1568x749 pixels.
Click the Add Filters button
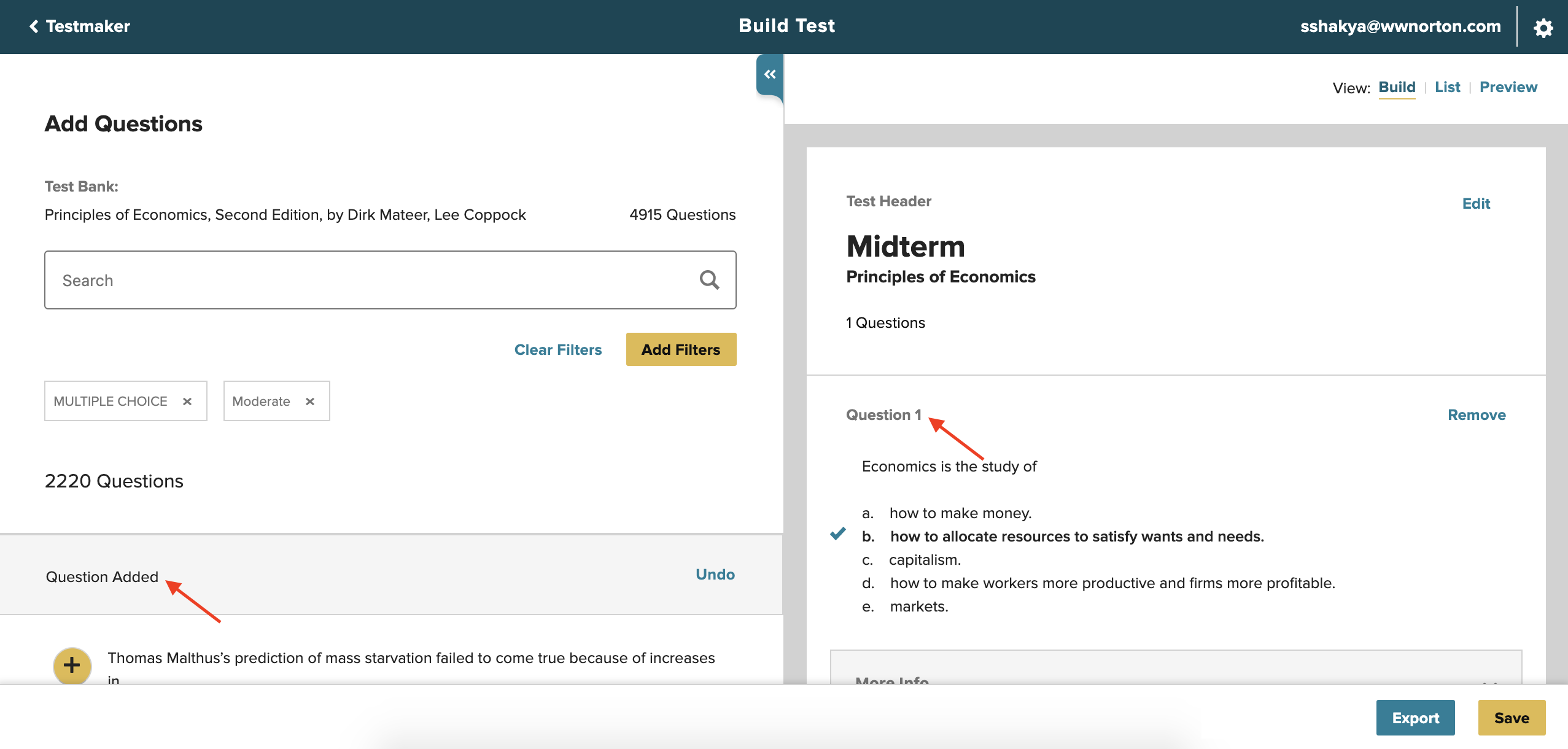(x=680, y=349)
